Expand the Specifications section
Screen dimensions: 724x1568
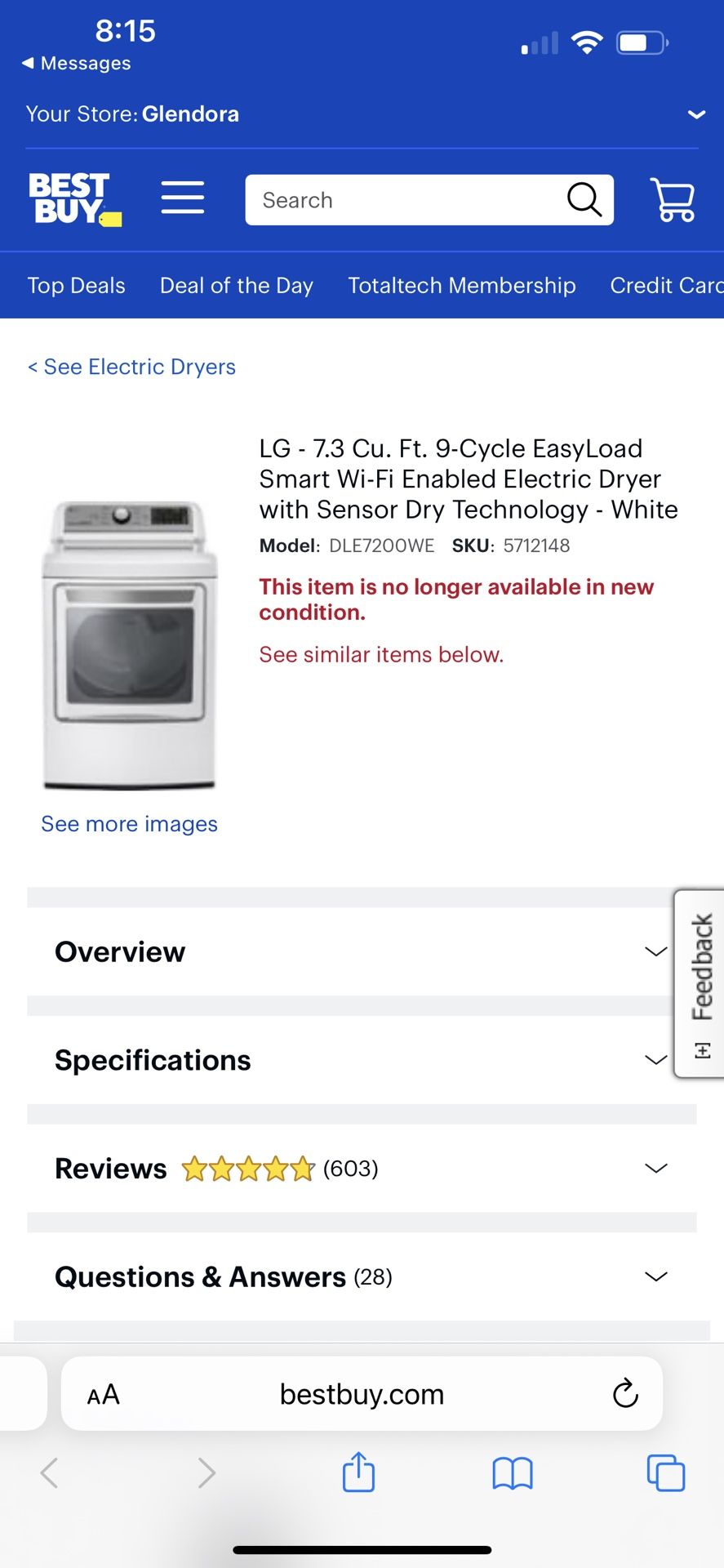click(x=362, y=1059)
